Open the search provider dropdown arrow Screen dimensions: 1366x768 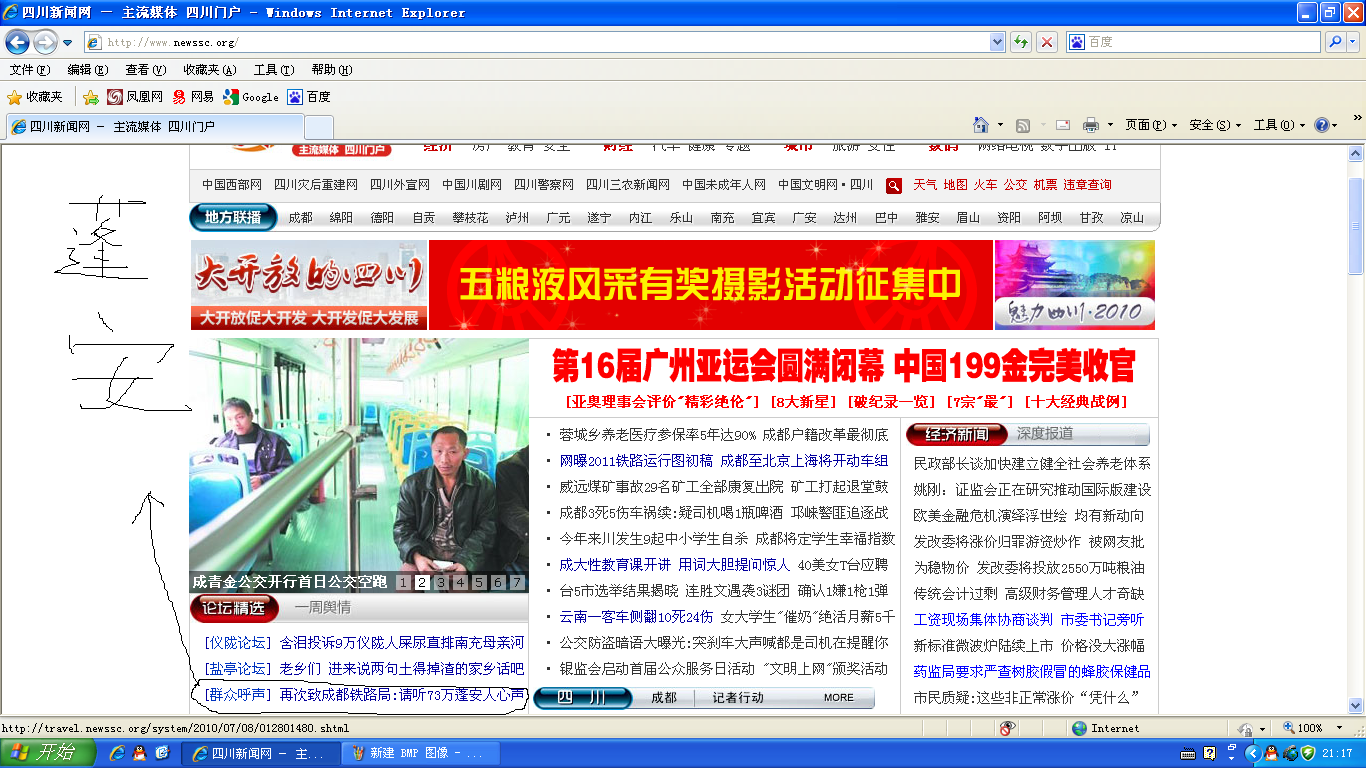pyautogui.click(x=1353, y=42)
